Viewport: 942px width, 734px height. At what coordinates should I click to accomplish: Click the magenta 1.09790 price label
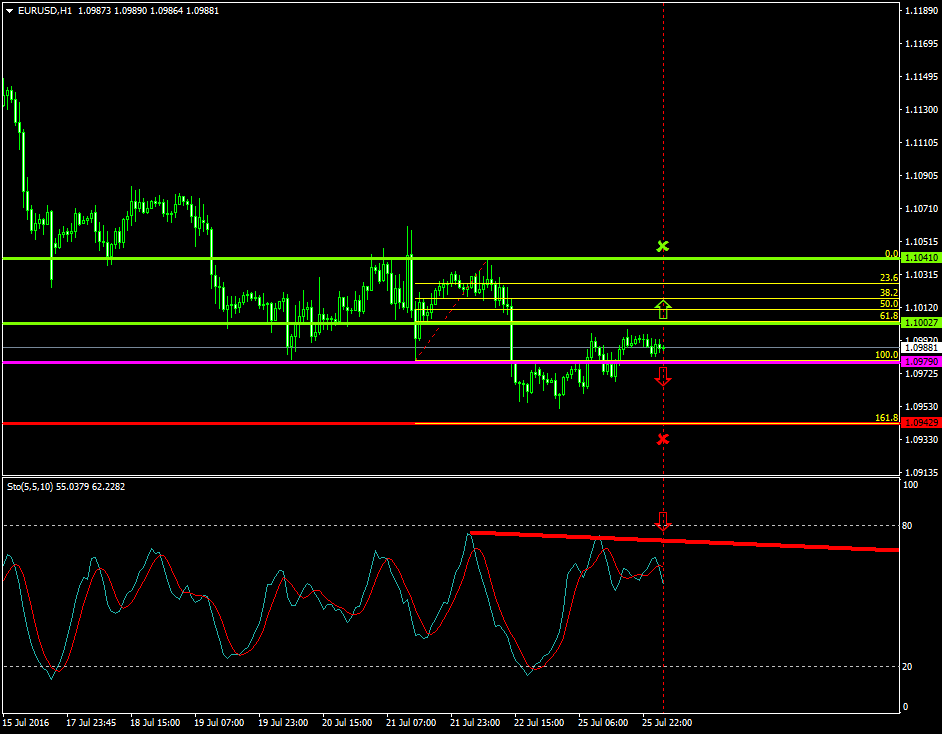point(920,361)
